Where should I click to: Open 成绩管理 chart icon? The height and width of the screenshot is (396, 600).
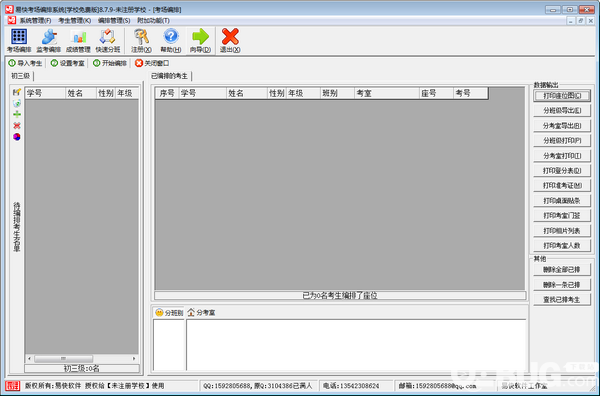pyautogui.click(x=78, y=41)
